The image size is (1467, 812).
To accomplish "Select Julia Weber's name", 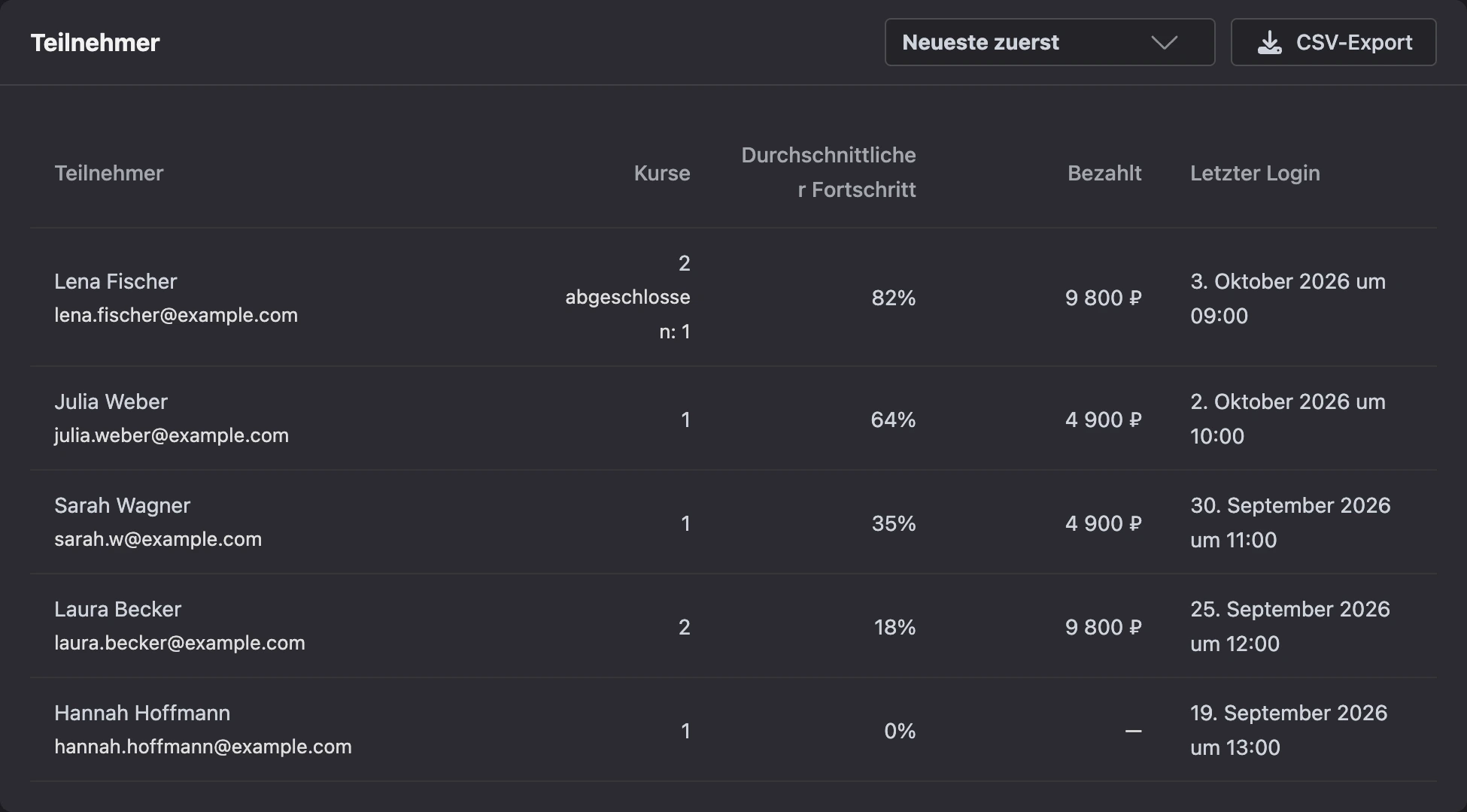I will 111,401.
